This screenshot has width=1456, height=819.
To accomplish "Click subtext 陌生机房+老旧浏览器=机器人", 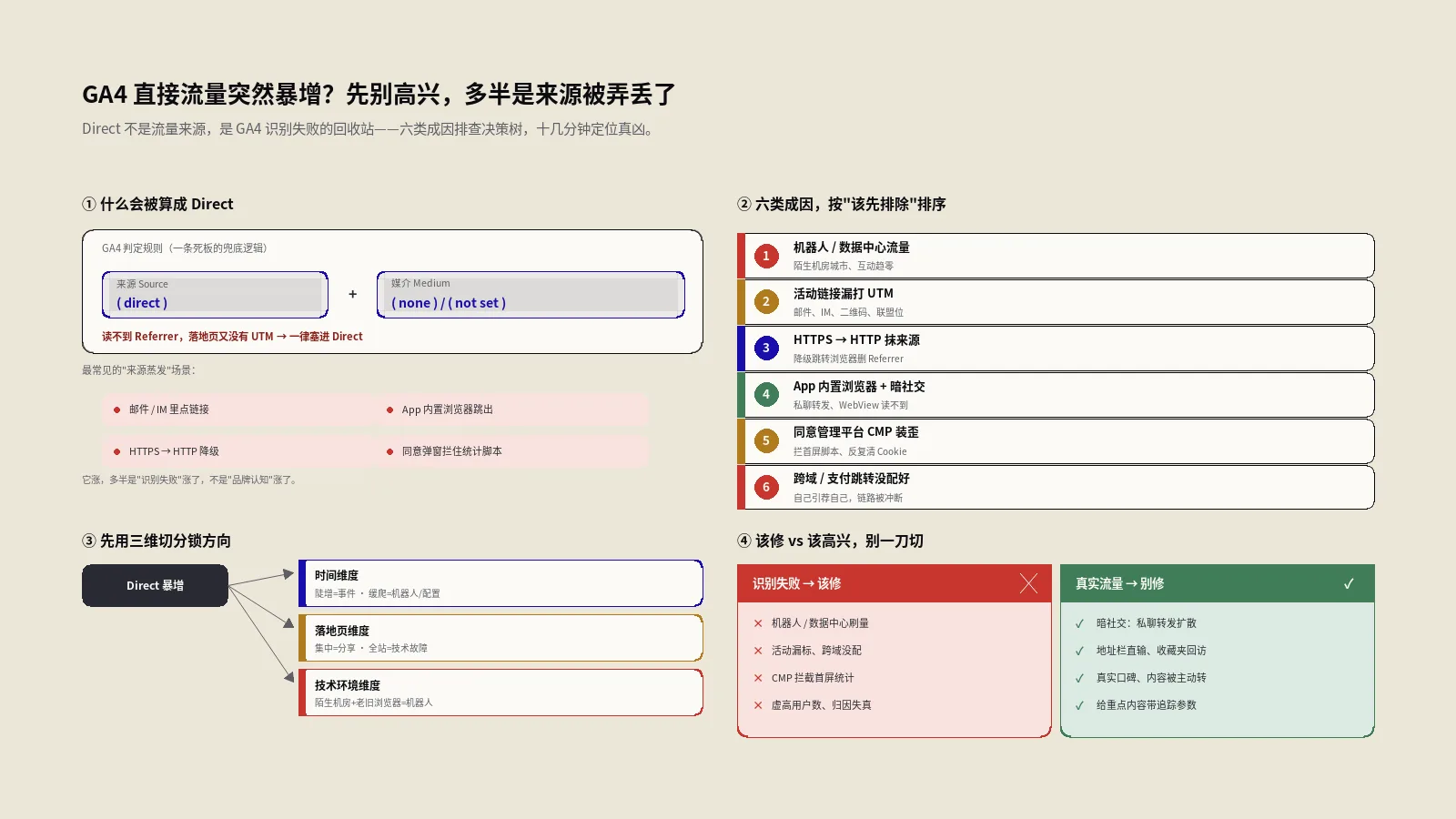I will click(374, 703).
